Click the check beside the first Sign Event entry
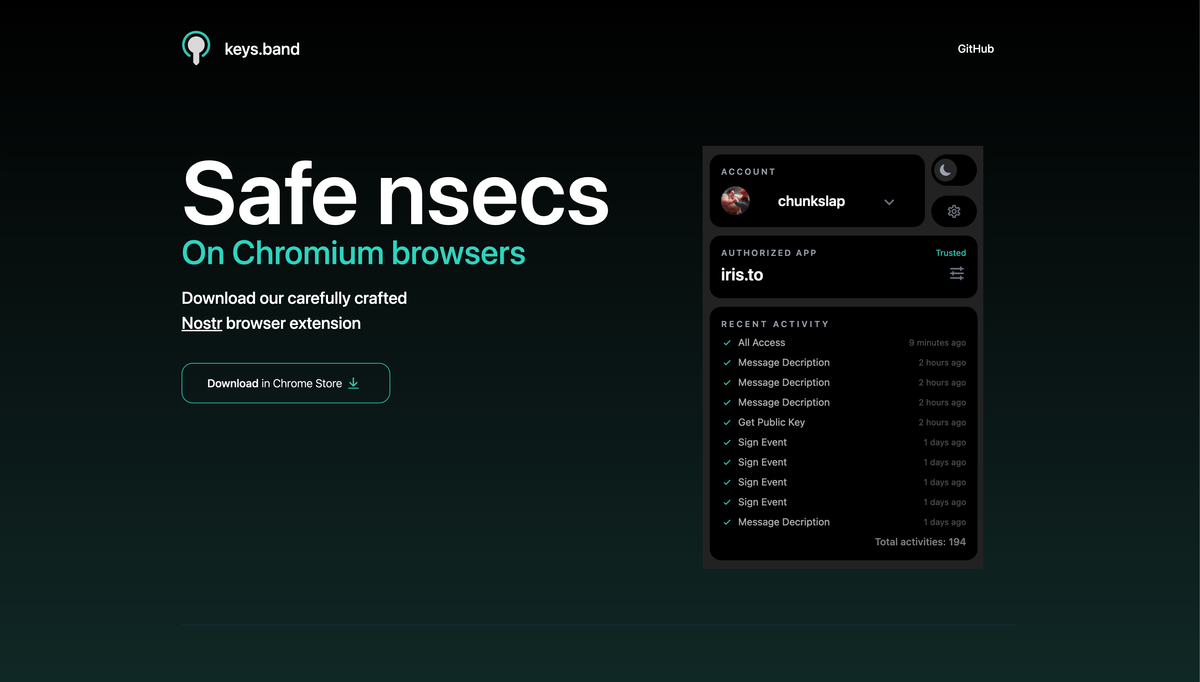 (x=726, y=442)
